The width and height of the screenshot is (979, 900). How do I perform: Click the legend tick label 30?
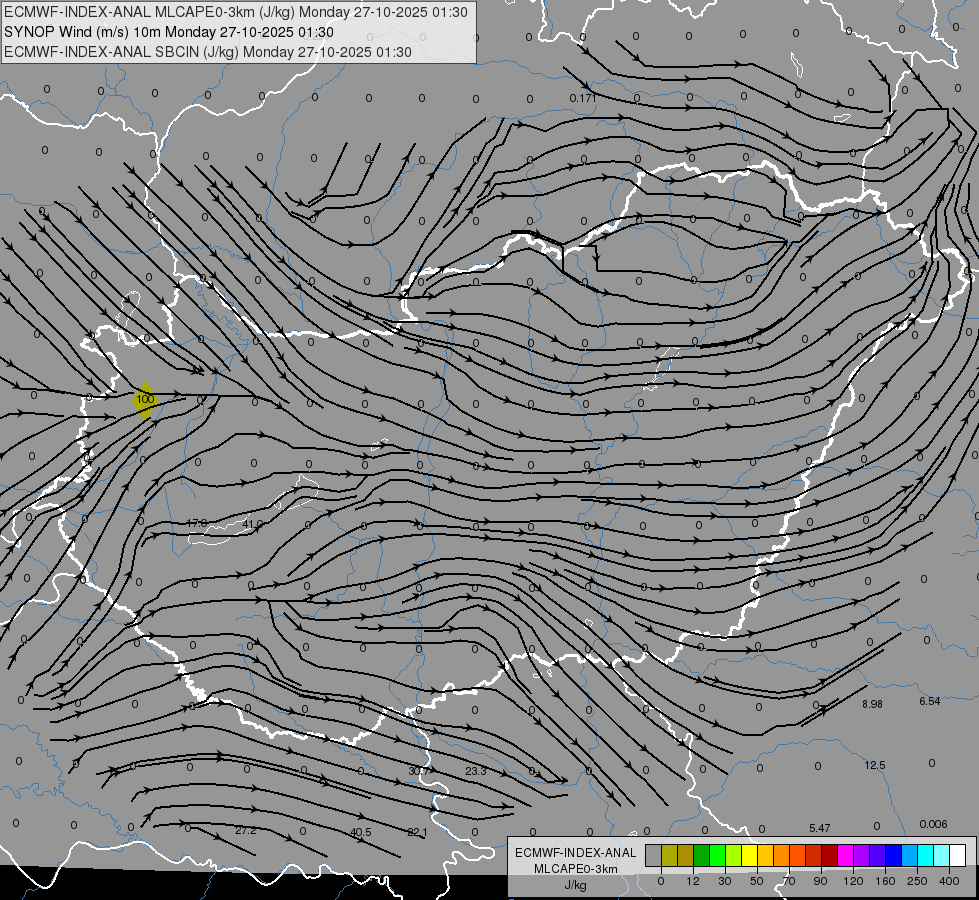click(725, 881)
